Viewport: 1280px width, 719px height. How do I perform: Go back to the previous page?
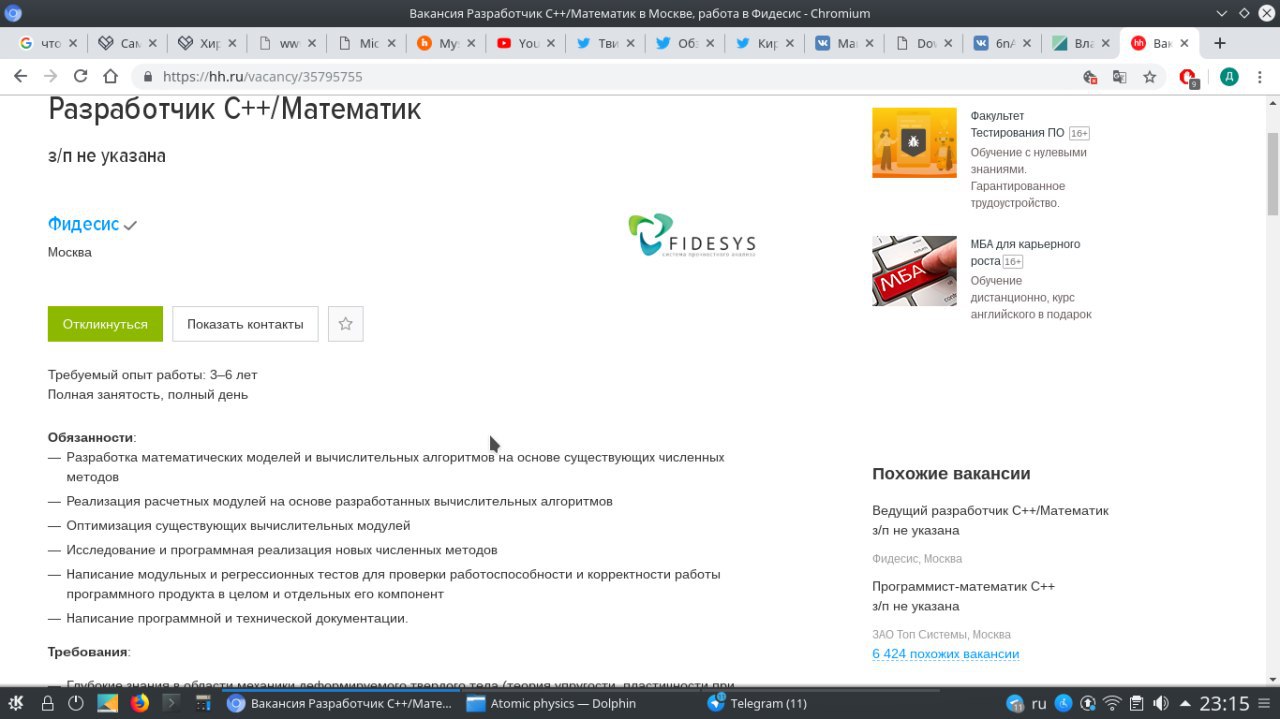click(20, 77)
